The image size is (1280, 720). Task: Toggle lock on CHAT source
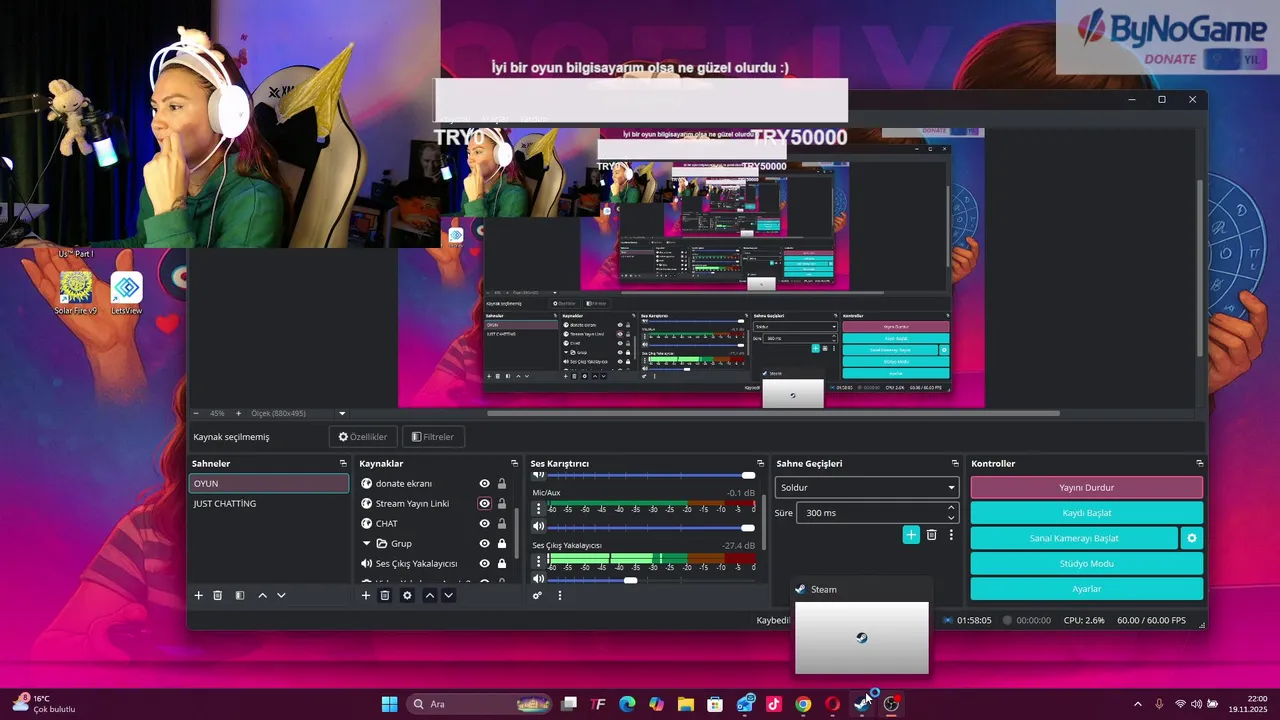[502, 524]
